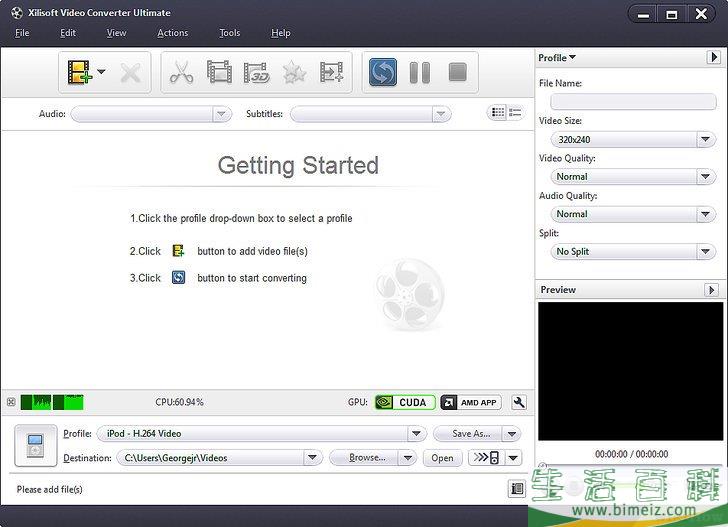Open the Tools menu
Image resolution: width=728 pixels, height=527 pixels.
230,33
